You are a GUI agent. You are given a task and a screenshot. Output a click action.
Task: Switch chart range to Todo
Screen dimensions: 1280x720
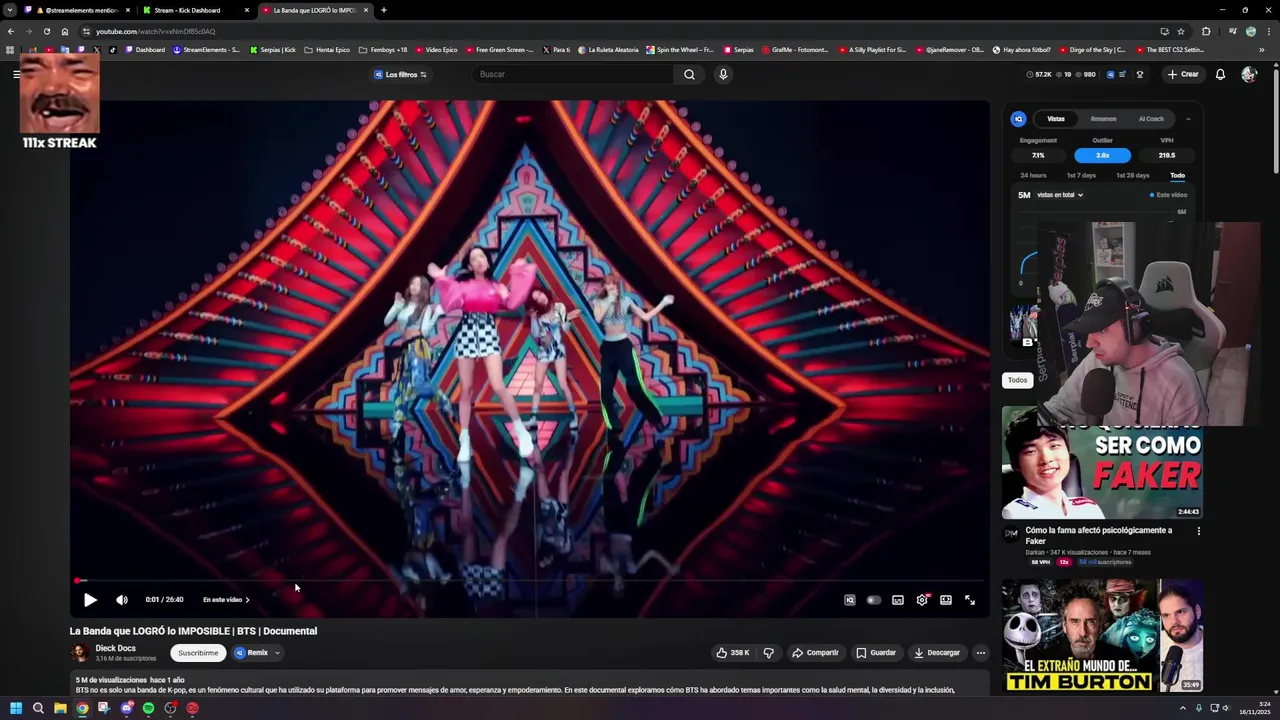pos(1177,176)
